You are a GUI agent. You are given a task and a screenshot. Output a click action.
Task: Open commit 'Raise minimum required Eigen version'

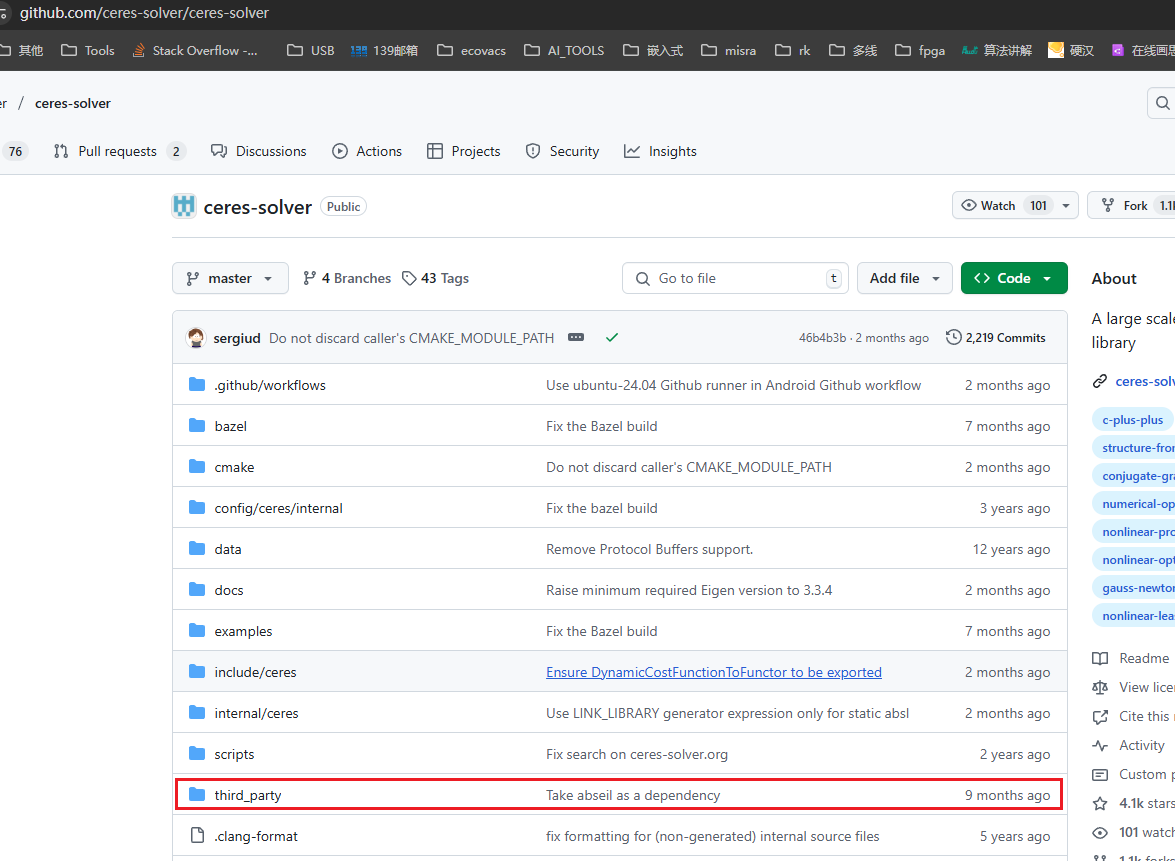pyautogui.click(x=689, y=590)
